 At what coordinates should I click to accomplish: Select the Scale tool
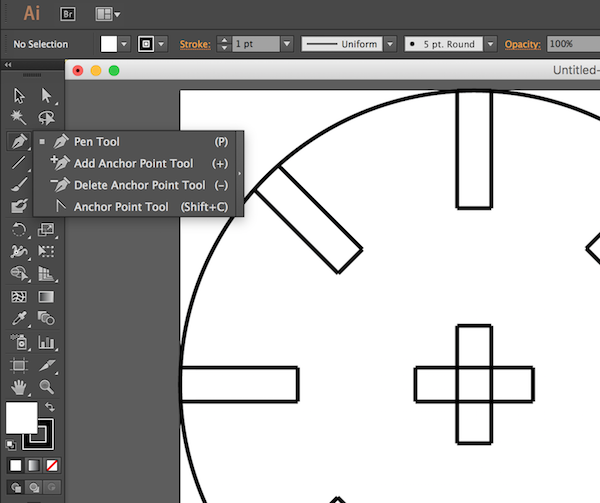coord(46,230)
